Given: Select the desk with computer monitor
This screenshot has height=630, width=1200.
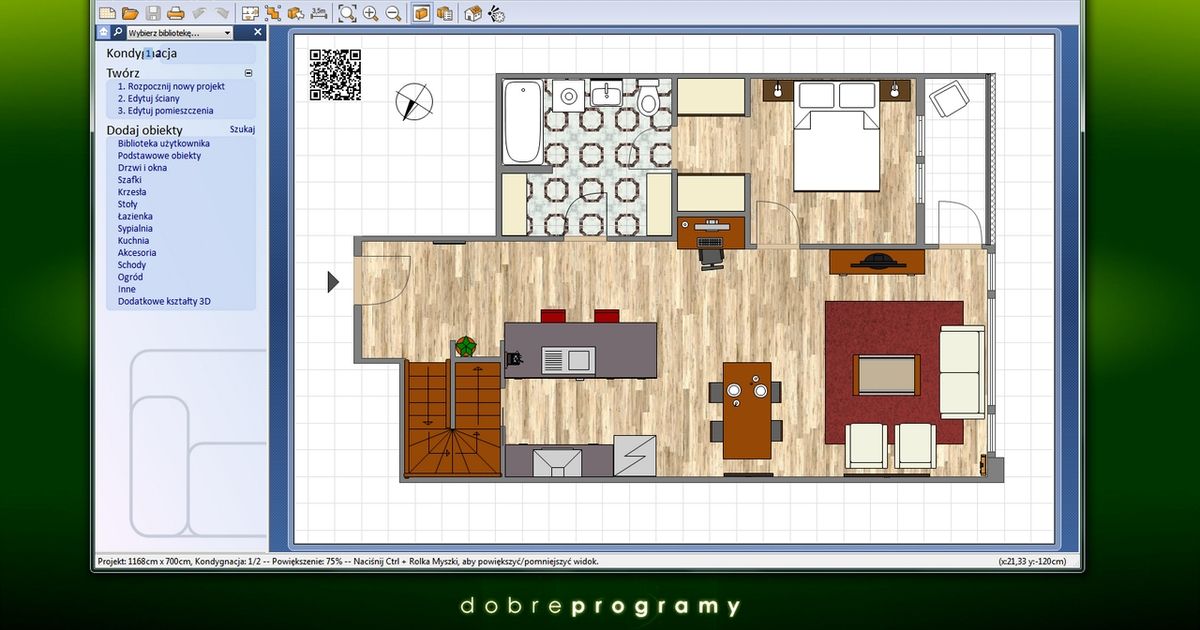Looking at the screenshot, I should (710, 233).
